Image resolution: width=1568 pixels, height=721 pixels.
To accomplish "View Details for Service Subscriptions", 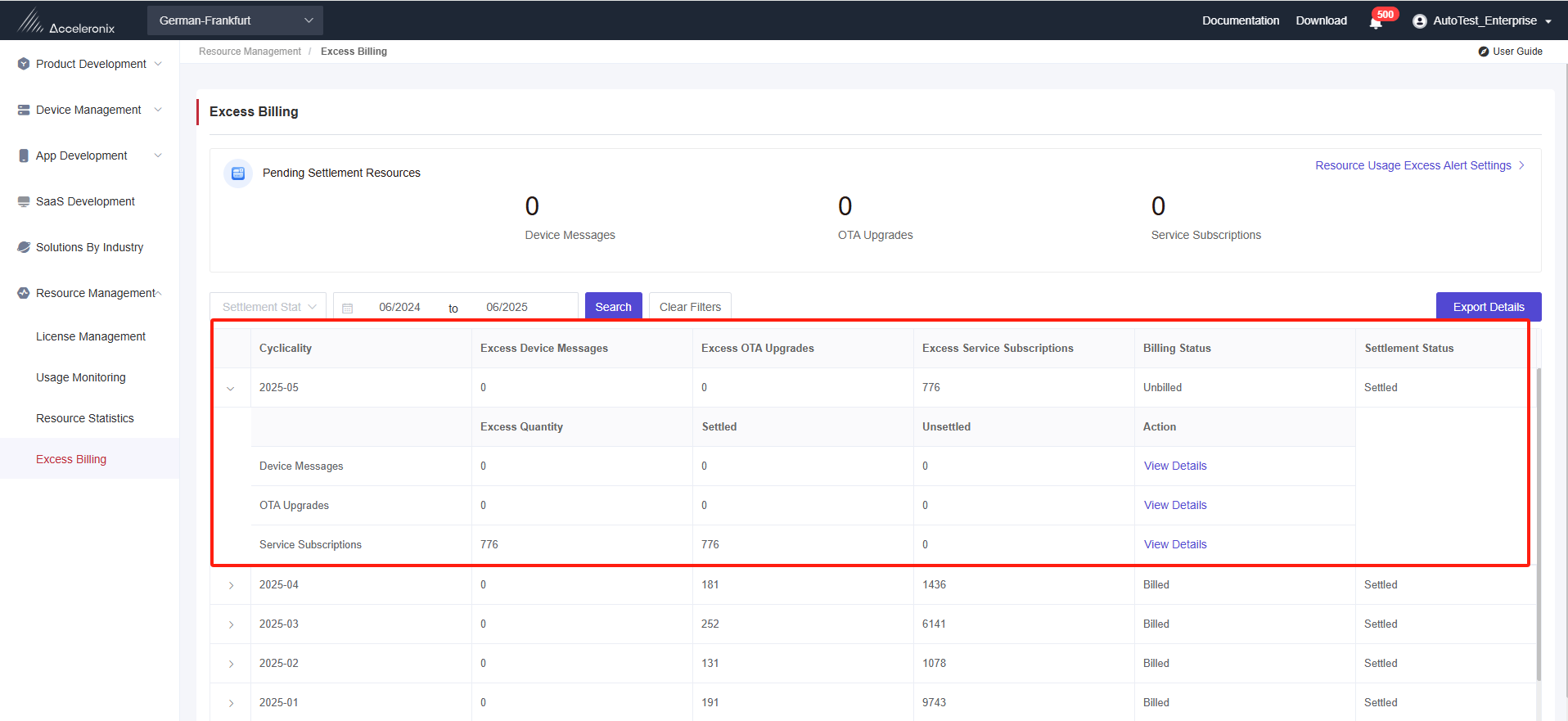I will 1175,544.
